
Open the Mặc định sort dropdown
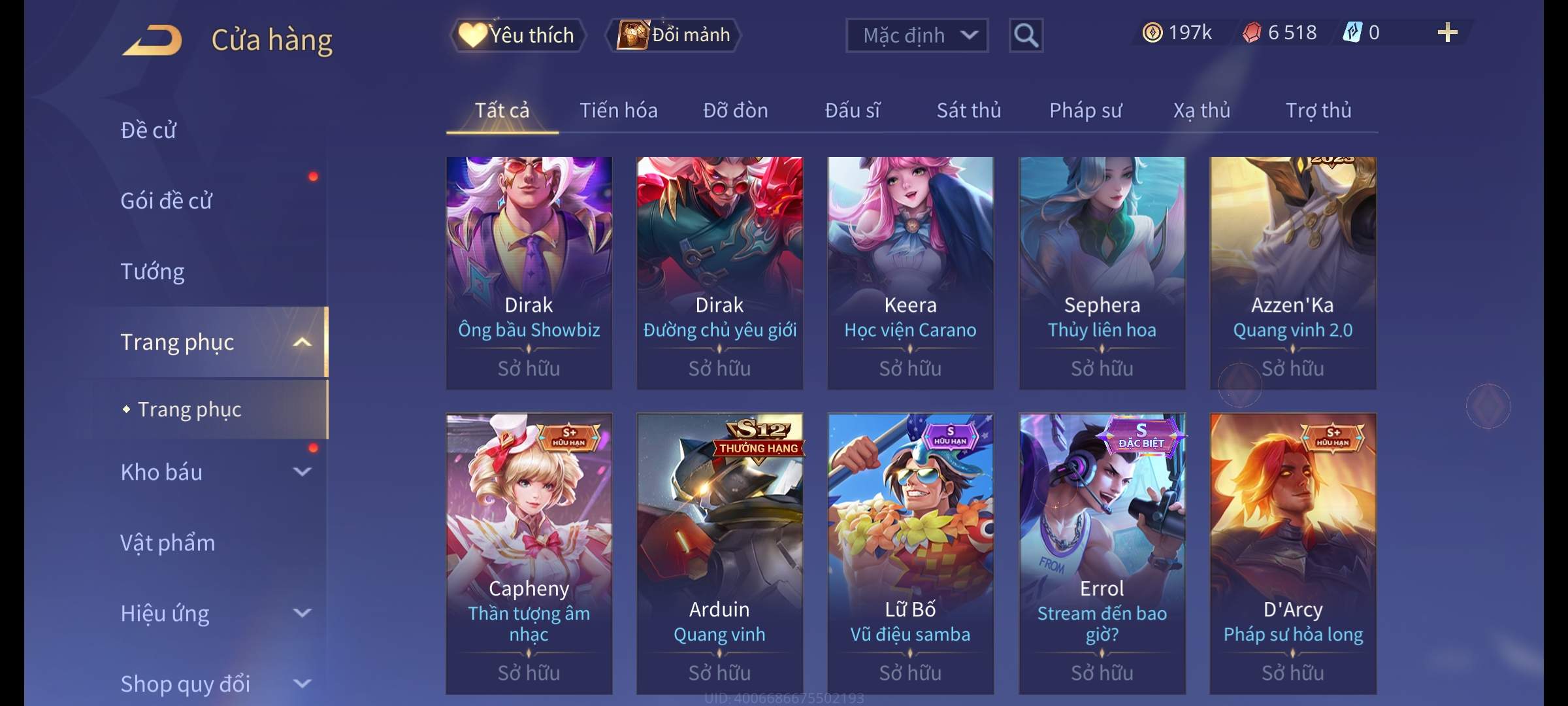click(917, 35)
